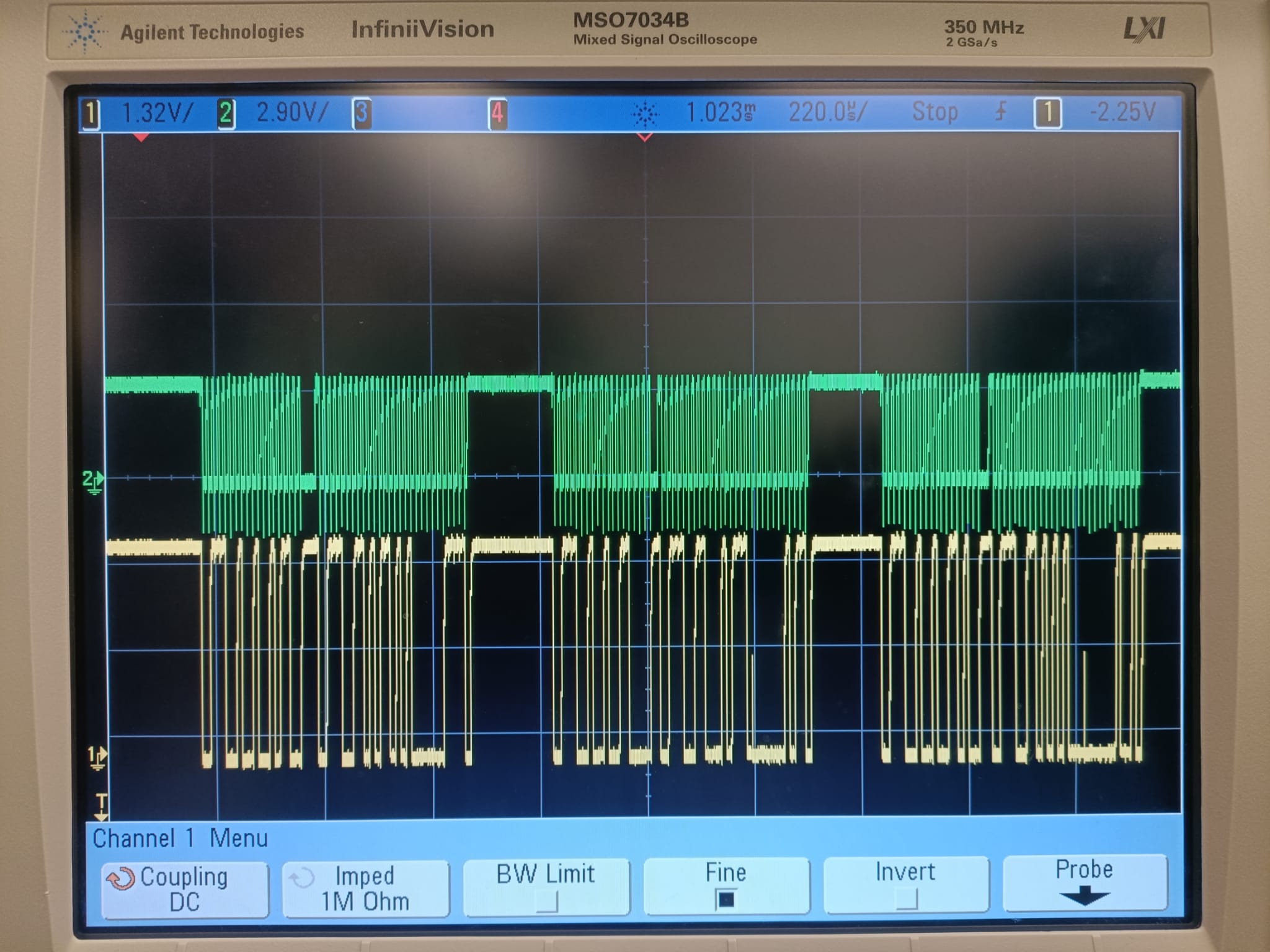Viewport: 1270px width, 952px height.
Task: Select the channel 2 indicator icon
Action: [x=226, y=113]
